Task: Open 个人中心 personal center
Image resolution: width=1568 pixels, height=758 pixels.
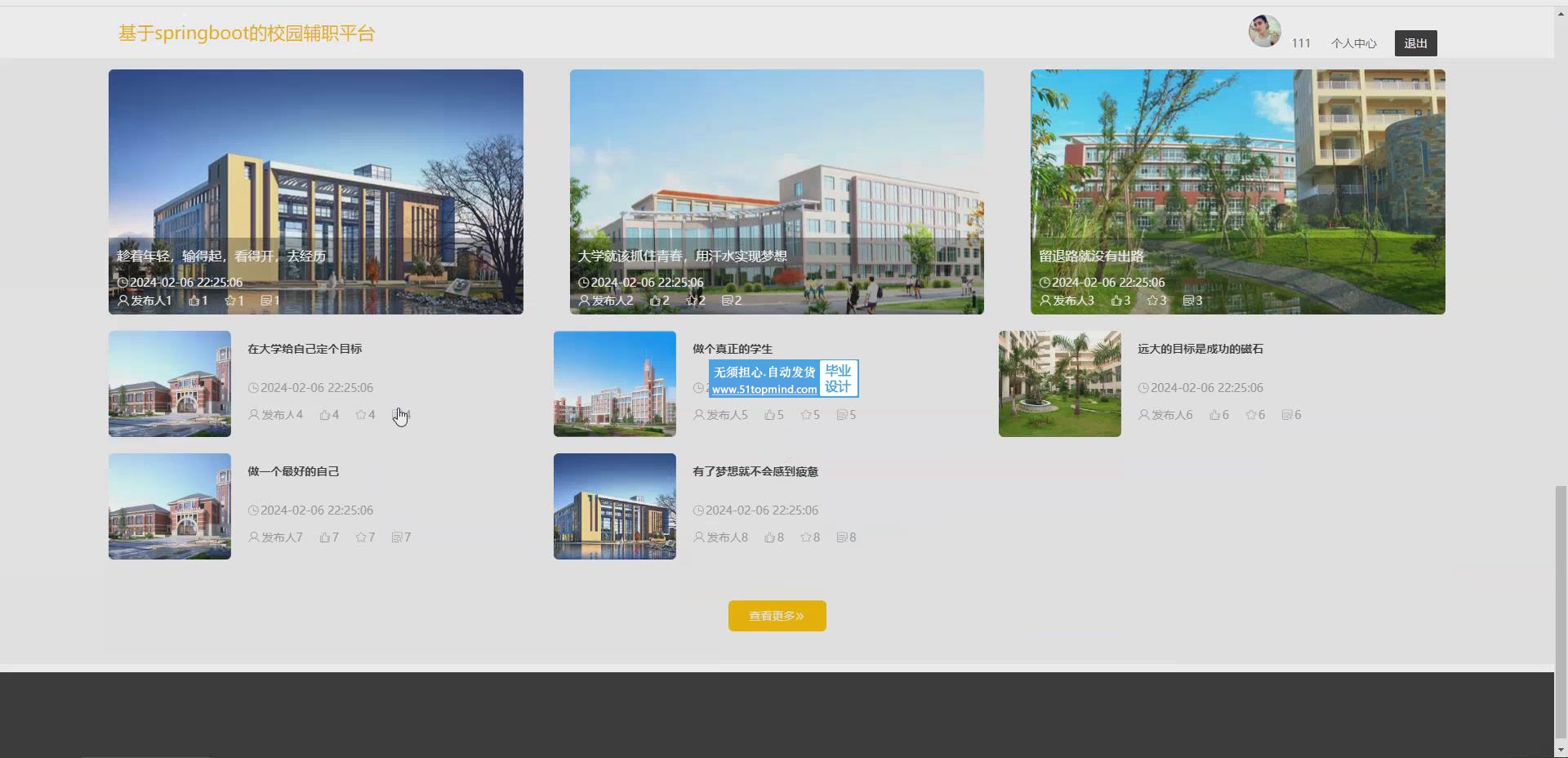Action: click(x=1353, y=43)
